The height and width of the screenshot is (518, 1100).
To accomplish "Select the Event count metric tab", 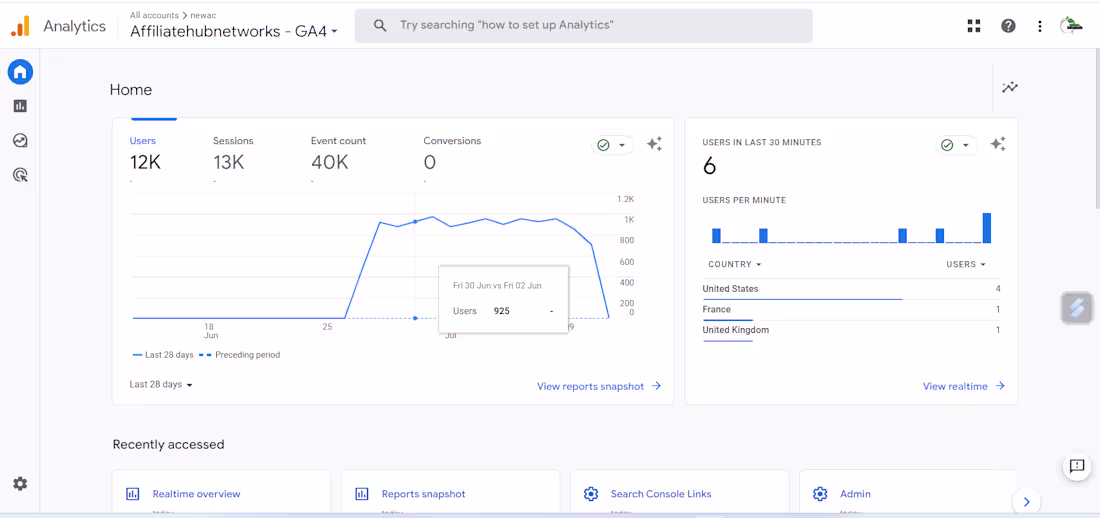I will click(x=338, y=153).
